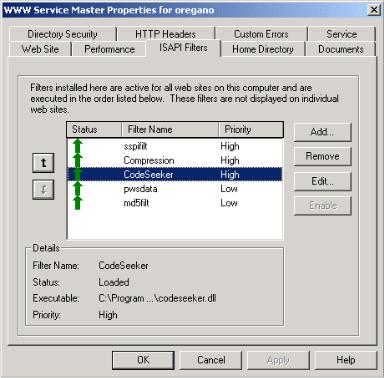The width and height of the screenshot is (384, 378).
Task: Select the CodeSeeker filter row
Action: pos(175,174)
